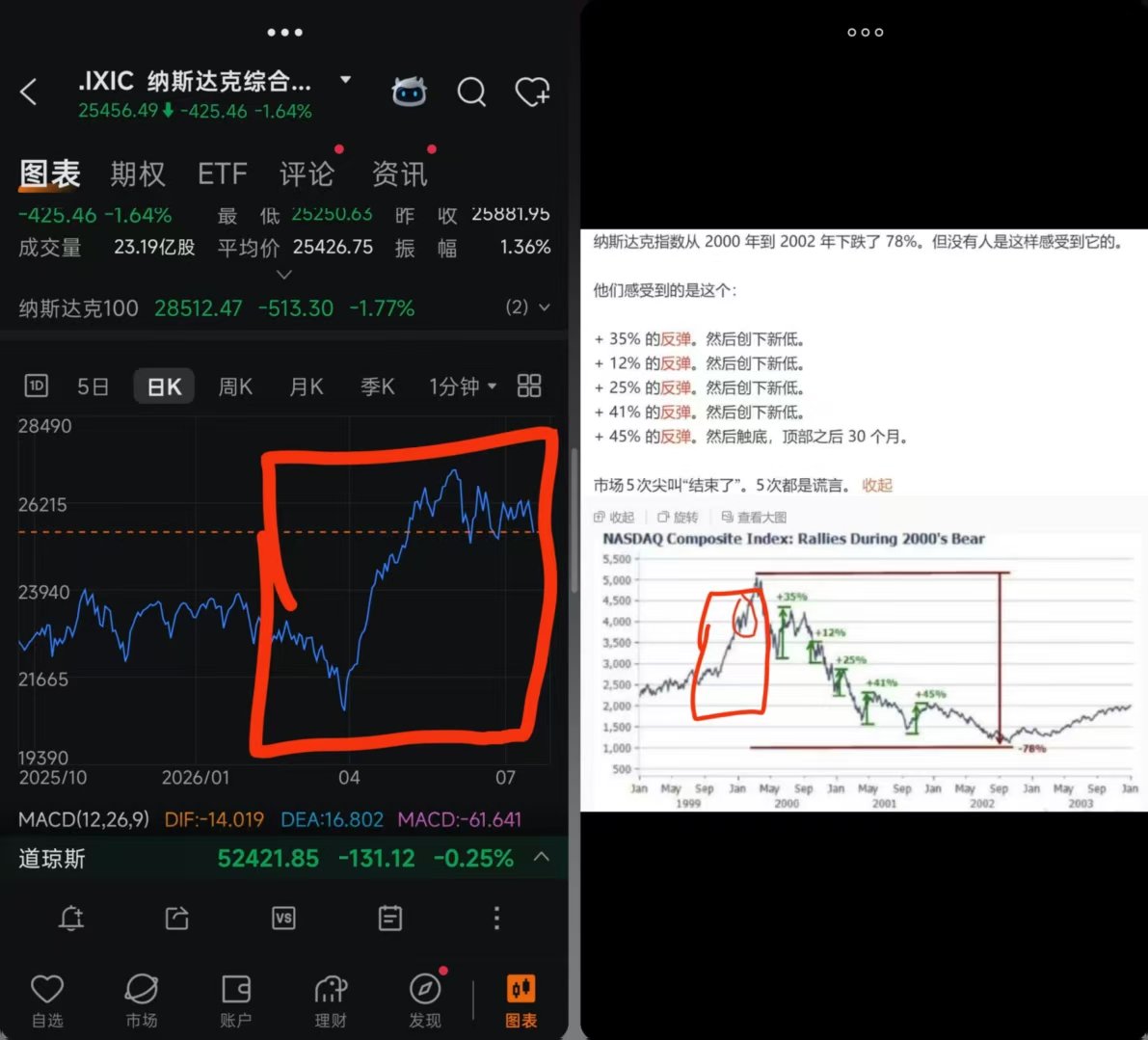Tap the share icon in chart toolbar
The width and height of the screenshot is (1148, 1040).
point(177,918)
